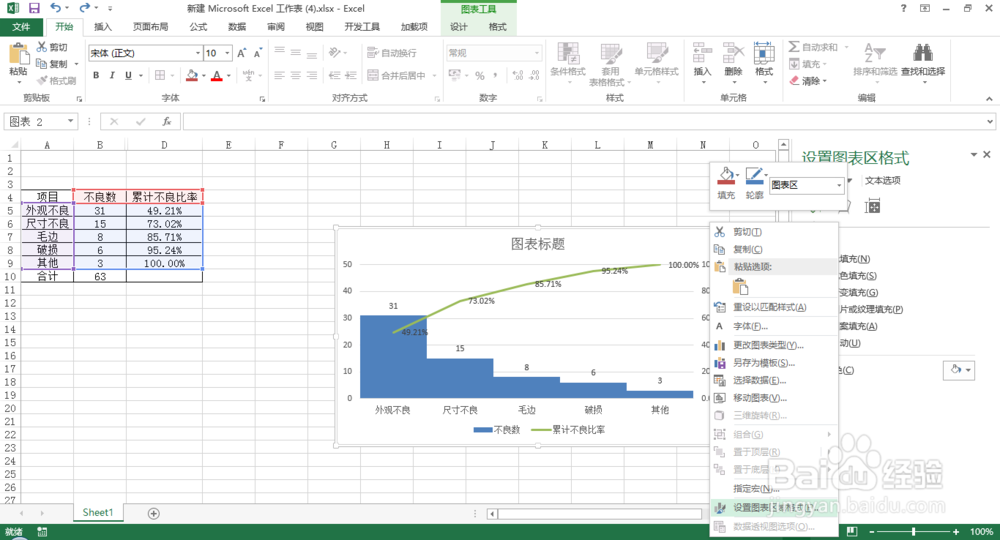Click the size and properties icon in the format pane
Viewport: 1000px width, 540px height.
point(872,206)
